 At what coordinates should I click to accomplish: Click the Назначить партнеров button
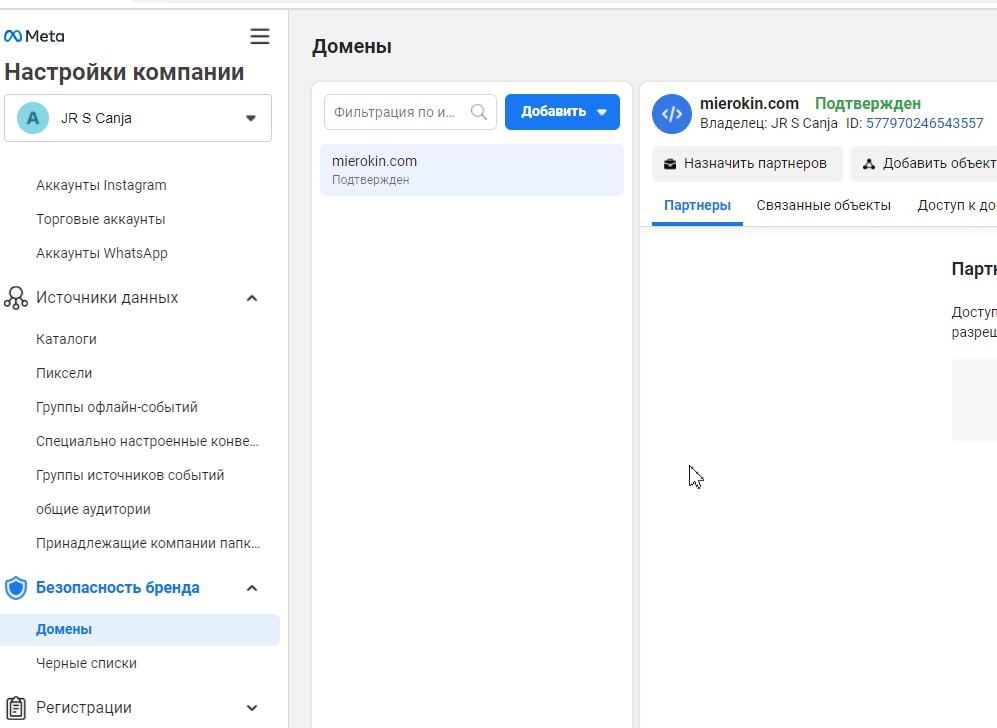coord(747,164)
